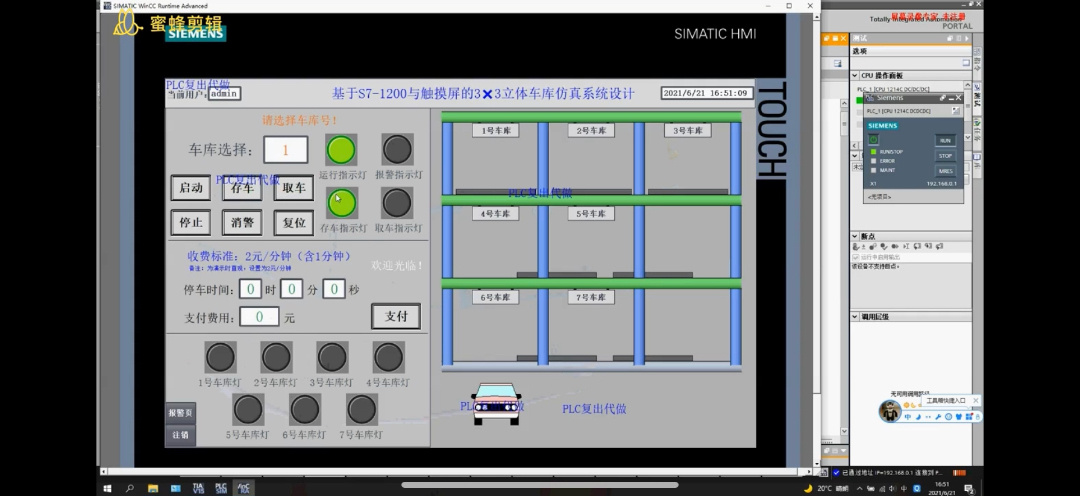Open the 指令 instructions side tab

point(977,61)
